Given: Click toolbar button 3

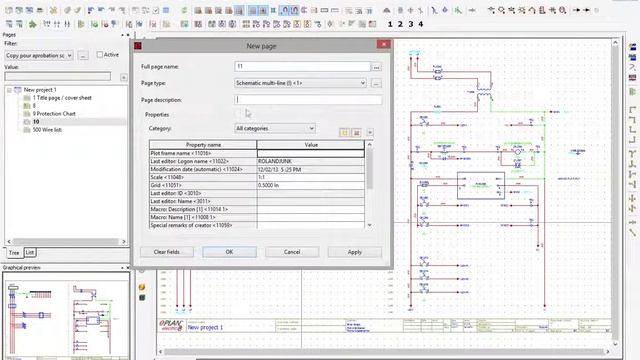Looking at the screenshot, I should click(410, 24).
